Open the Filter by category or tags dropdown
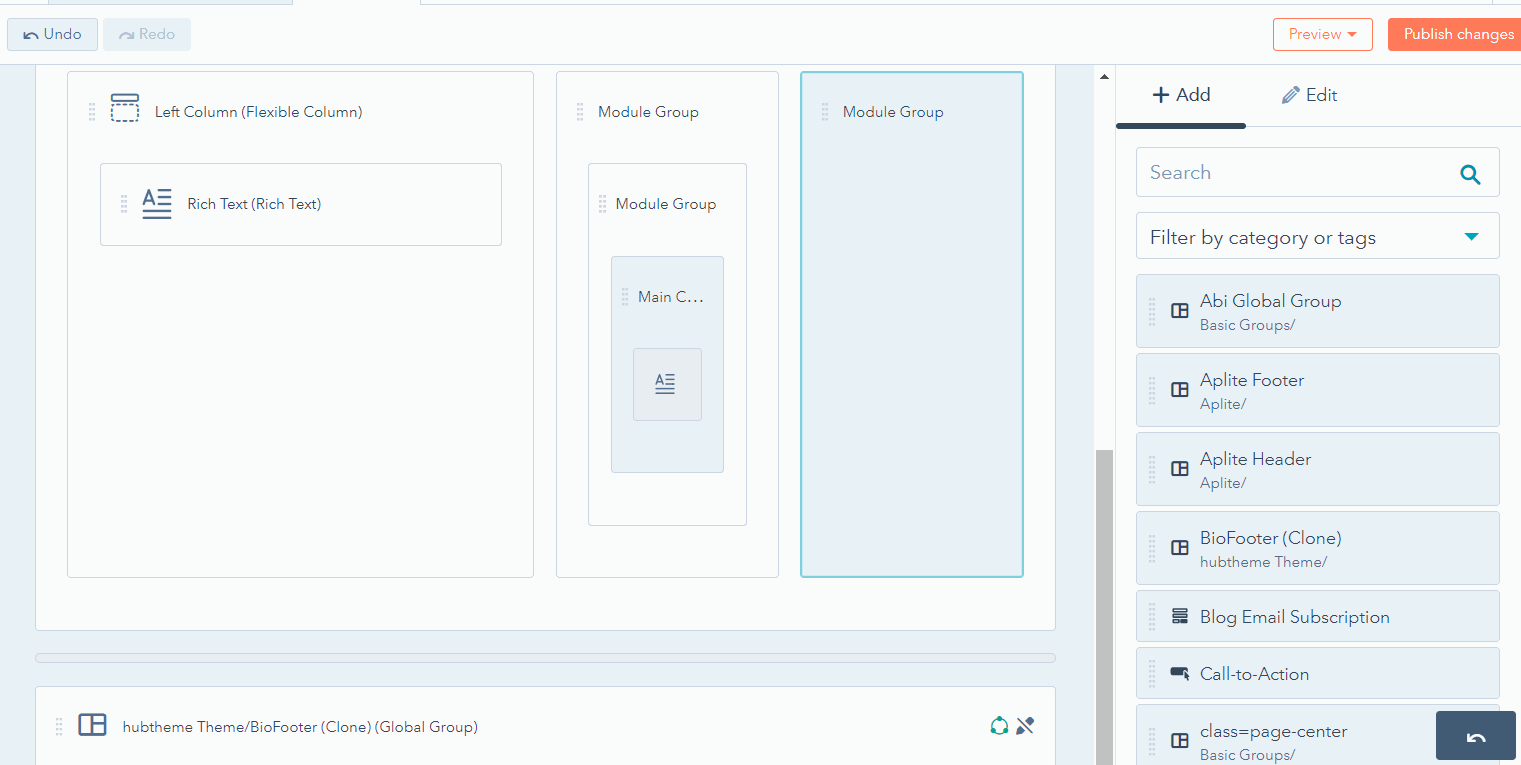 click(x=1317, y=237)
